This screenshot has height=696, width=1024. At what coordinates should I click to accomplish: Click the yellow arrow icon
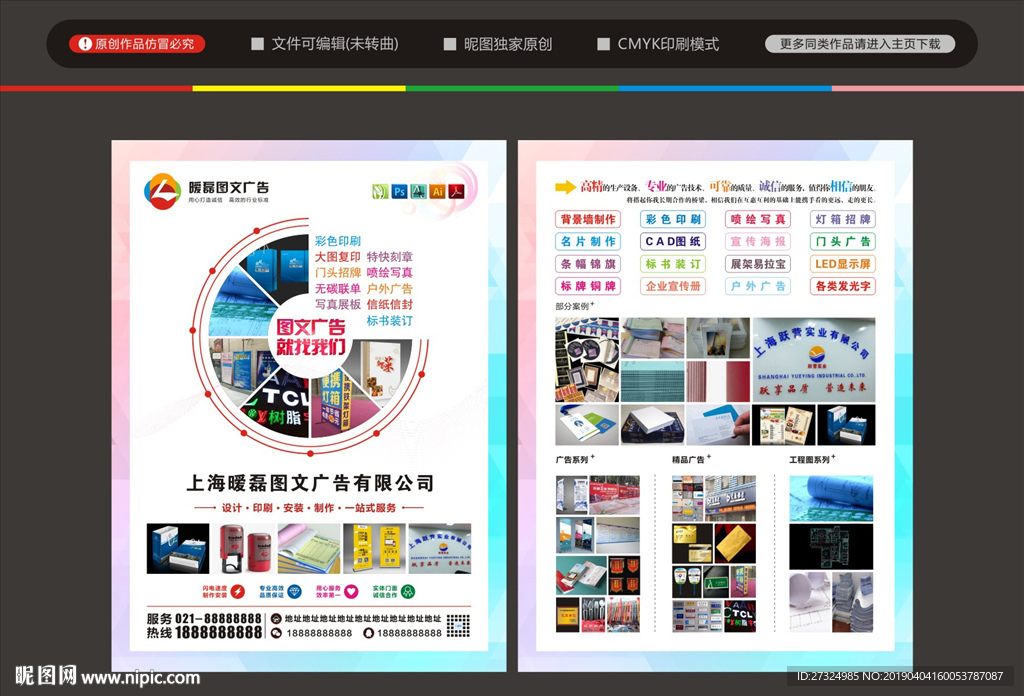[x=565, y=187]
